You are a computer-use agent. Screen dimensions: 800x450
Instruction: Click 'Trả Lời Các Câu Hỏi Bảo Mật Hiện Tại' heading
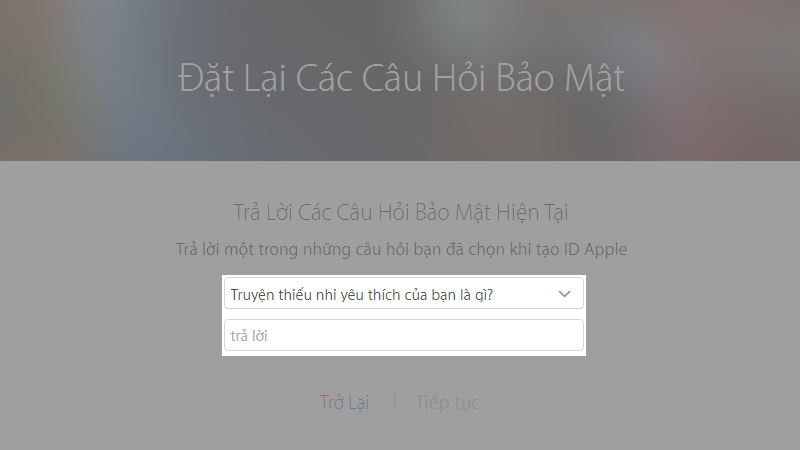pos(401,212)
